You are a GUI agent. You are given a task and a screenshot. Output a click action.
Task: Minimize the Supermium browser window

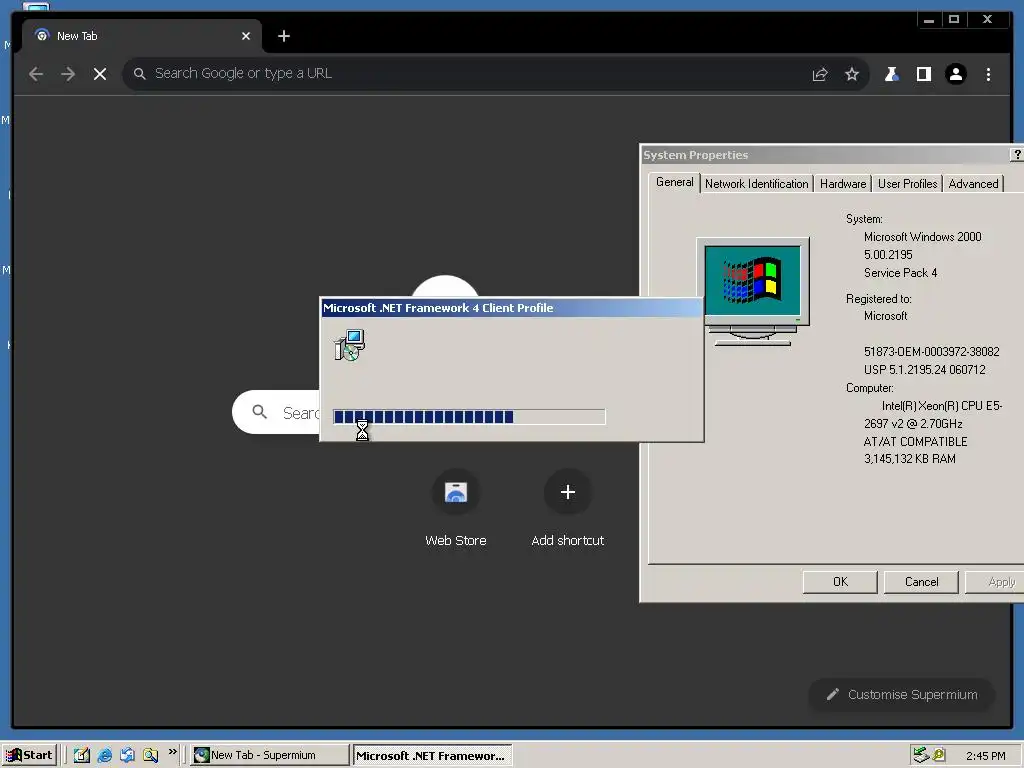point(929,20)
